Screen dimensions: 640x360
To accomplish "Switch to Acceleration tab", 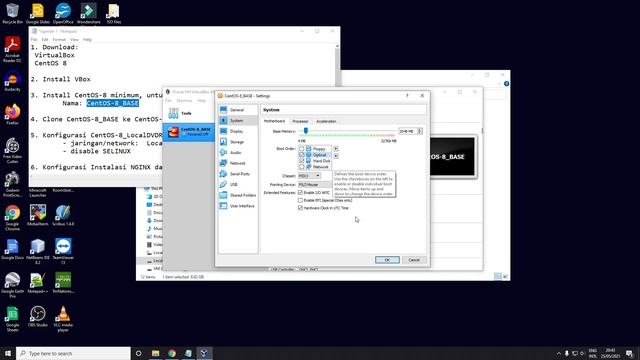I will (326, 121).
